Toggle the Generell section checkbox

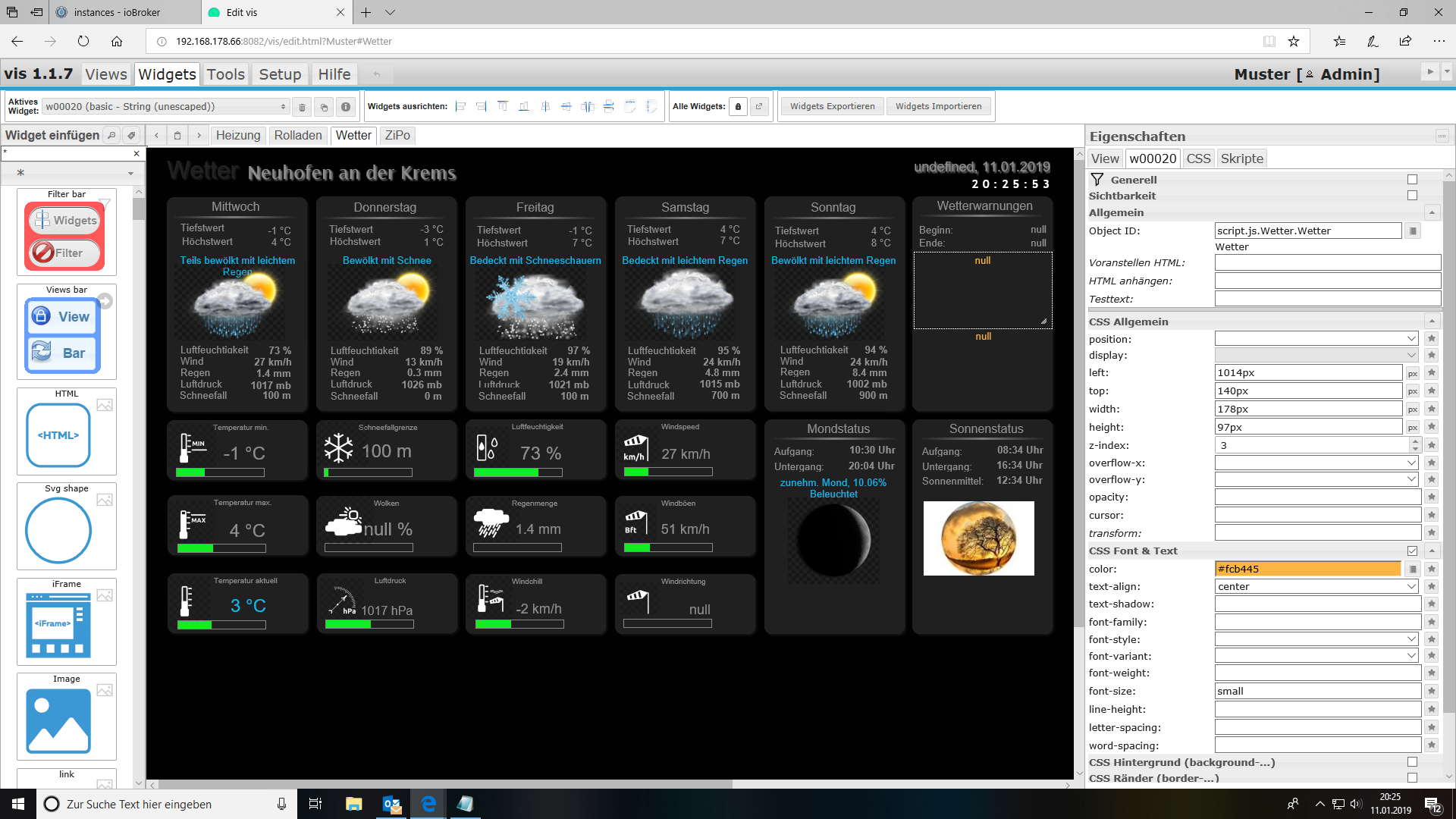(x=1412, y=180)
